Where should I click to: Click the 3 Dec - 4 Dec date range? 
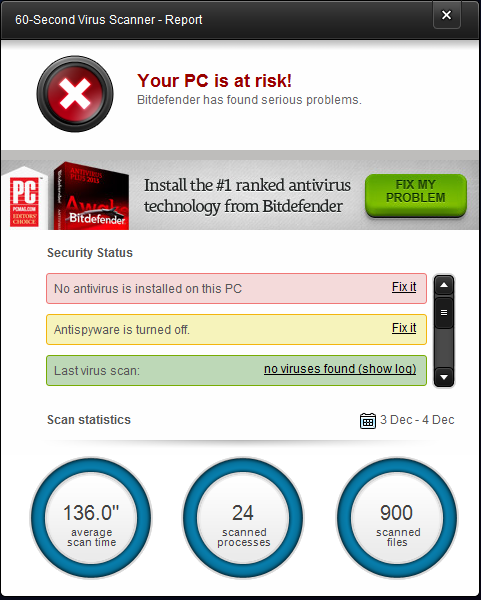point(417,420)
